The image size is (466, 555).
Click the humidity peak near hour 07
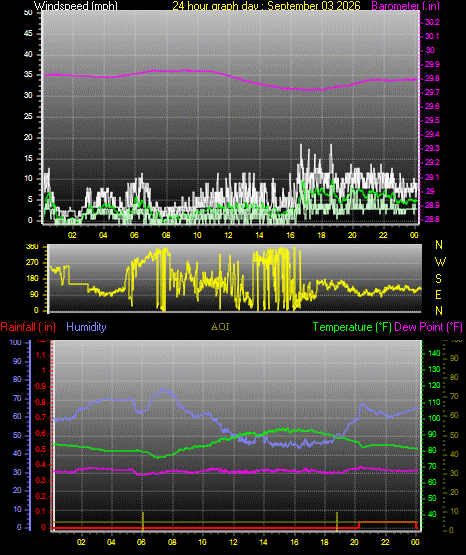(162, 388)
